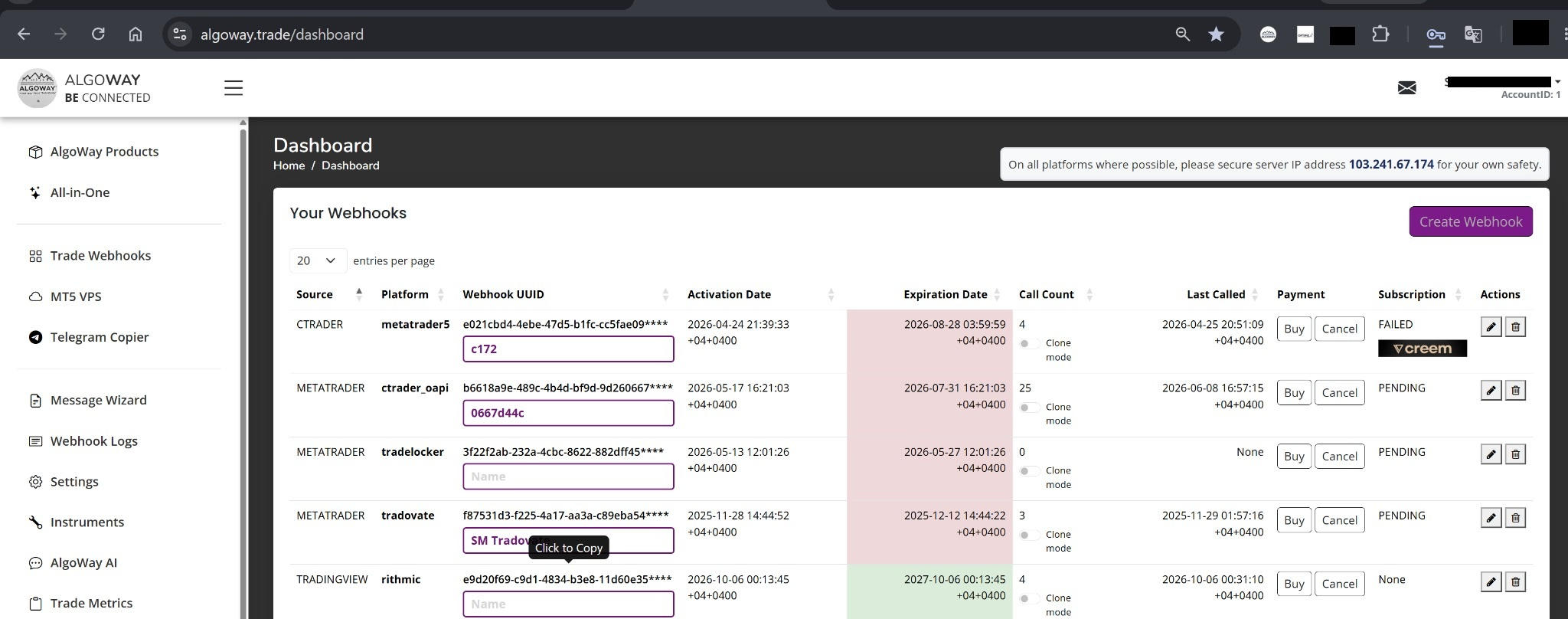Edit the CTRADER metatrader5 webhook pencil icon
Screen dimensions: 1568x619
(x=1491, y=327)
